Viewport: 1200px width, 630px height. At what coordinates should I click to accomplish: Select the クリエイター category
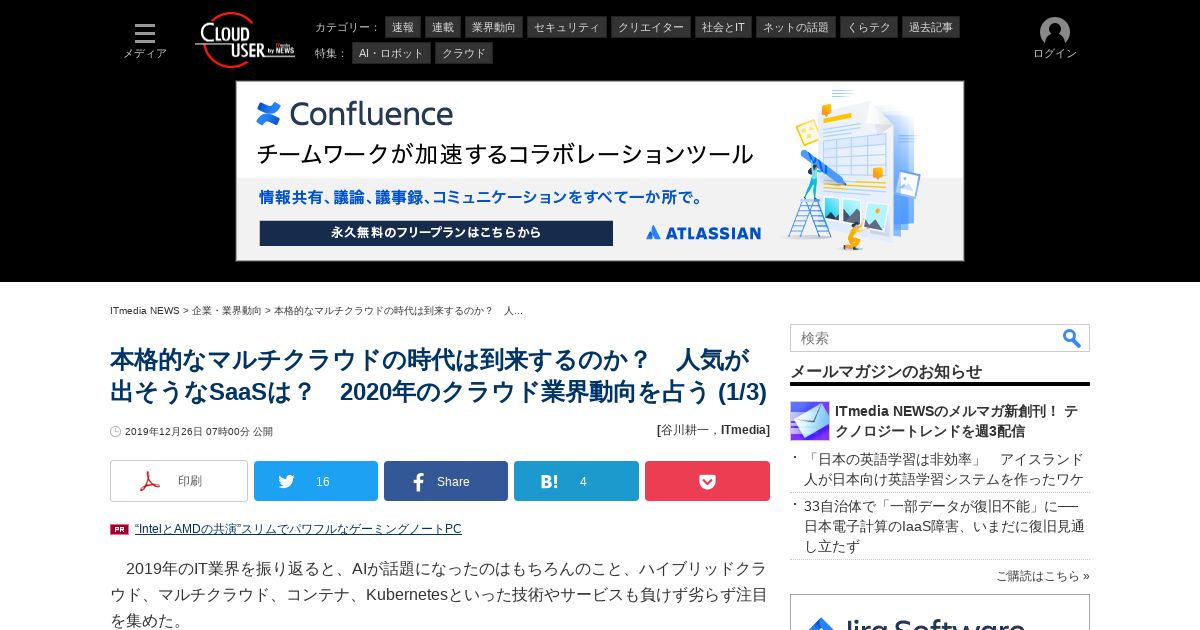click(x=651, y=27)
